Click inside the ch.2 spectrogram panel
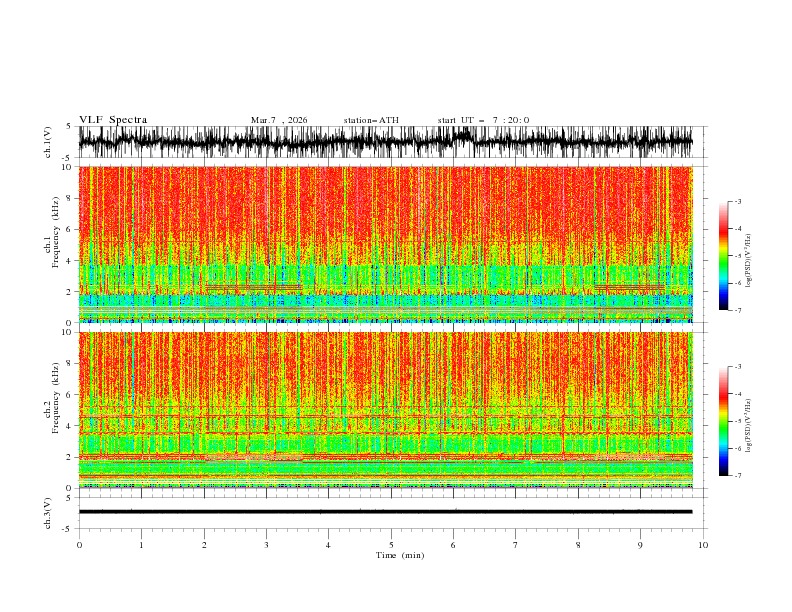 386,410
